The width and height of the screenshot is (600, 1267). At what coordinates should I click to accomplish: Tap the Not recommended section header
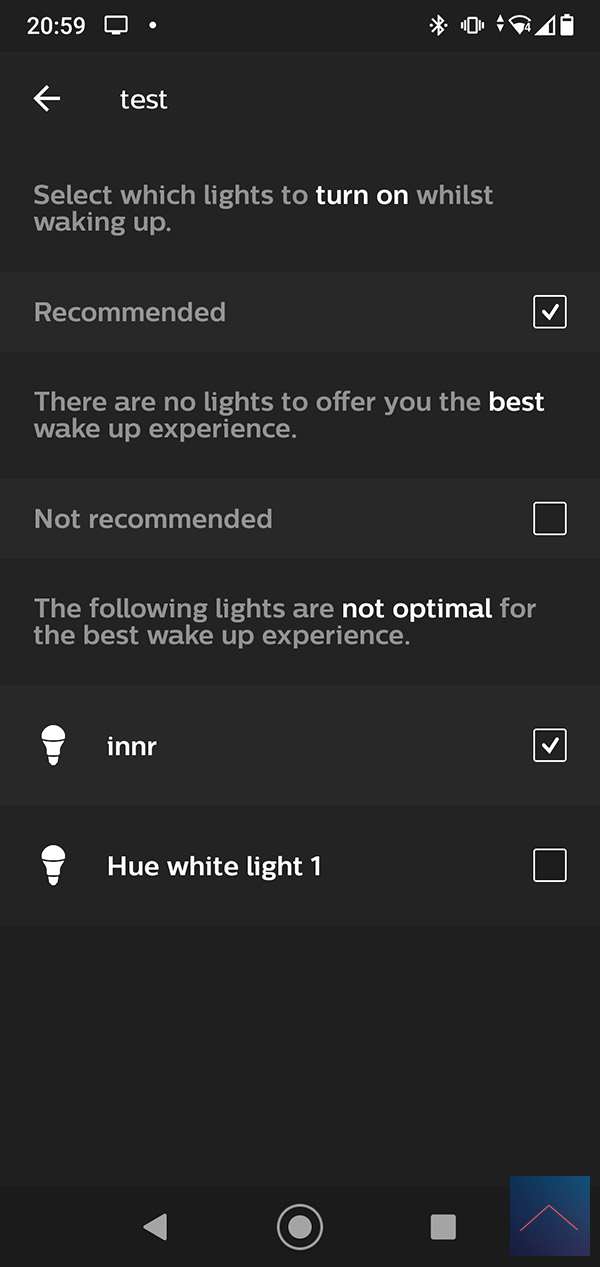pyautogui.click(x=153, y=519)
